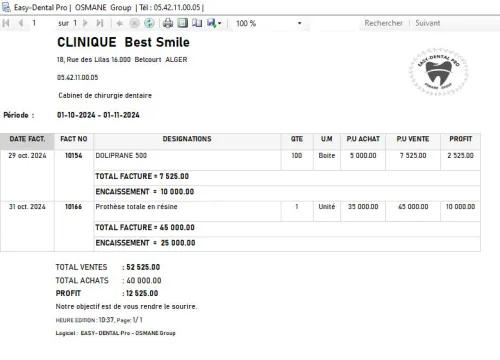
Task: Click the FACT NO column header
Action: coord(74,141)
